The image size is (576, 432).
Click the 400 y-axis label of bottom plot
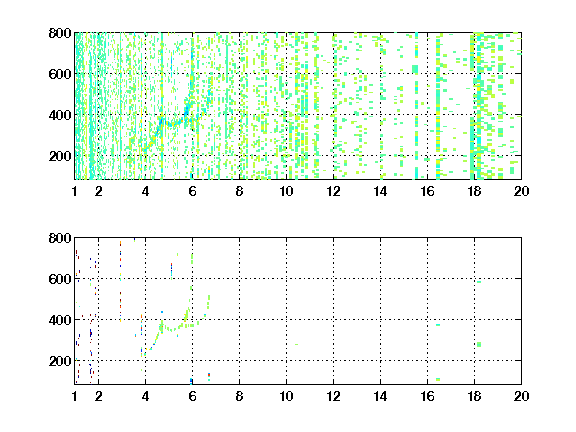60,320
